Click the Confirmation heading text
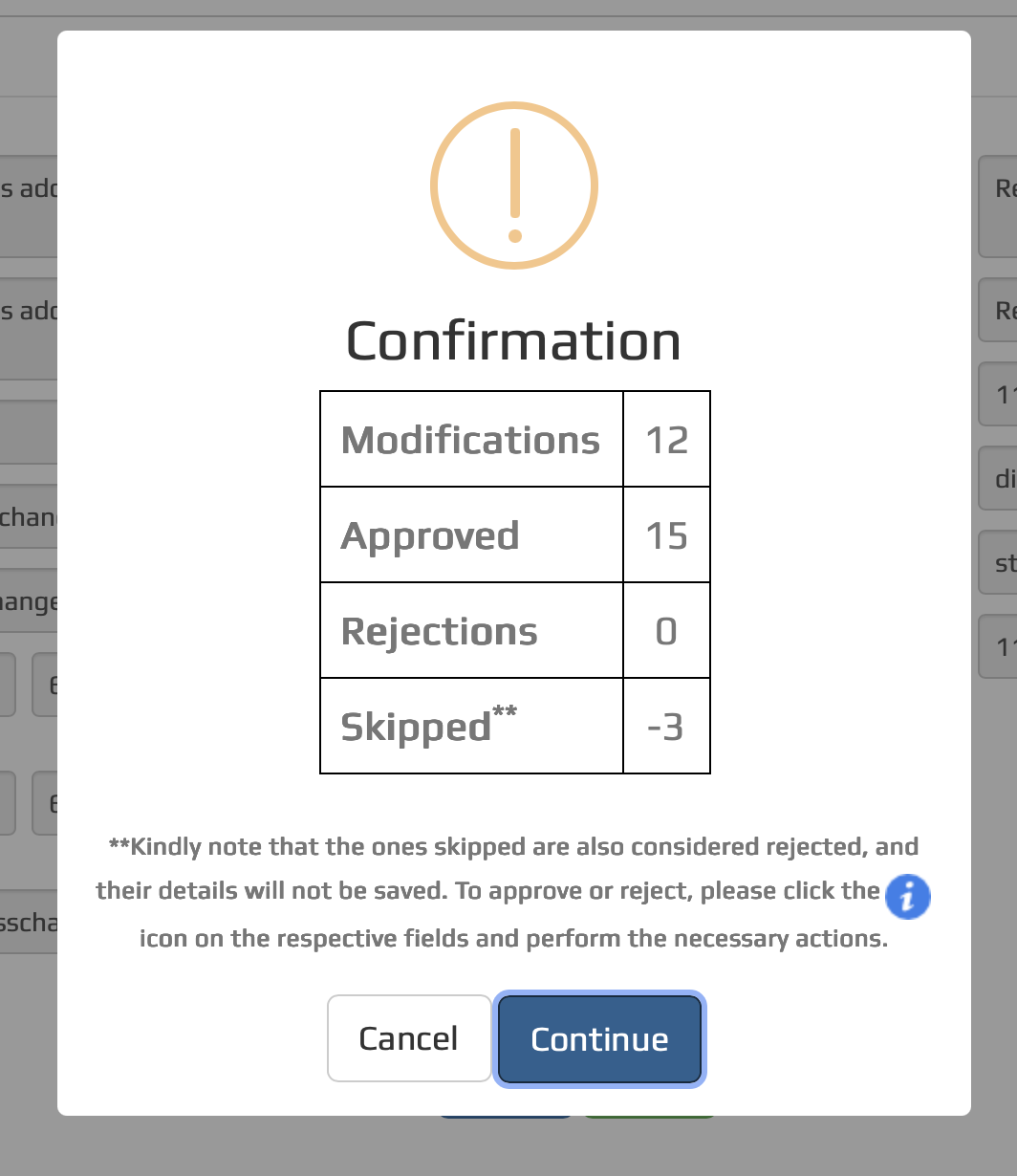 coord(513,340)
